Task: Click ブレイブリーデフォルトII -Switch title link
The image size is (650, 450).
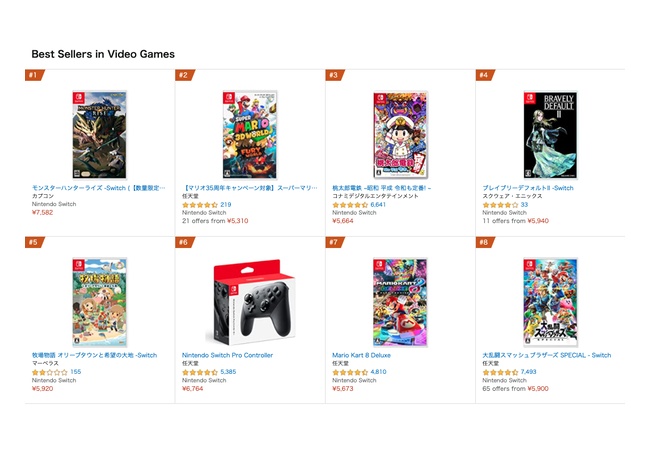Action: coord(527,187)
